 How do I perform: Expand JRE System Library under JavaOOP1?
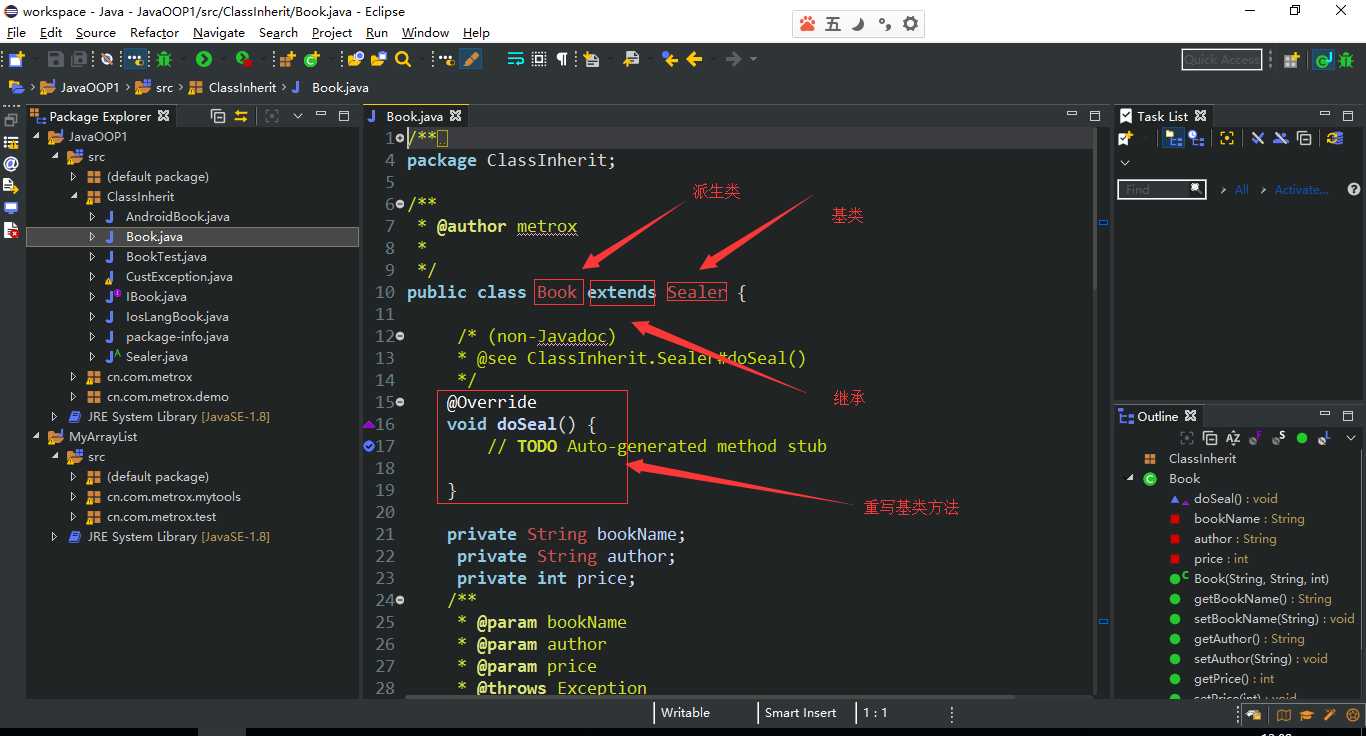coord(55,417)
